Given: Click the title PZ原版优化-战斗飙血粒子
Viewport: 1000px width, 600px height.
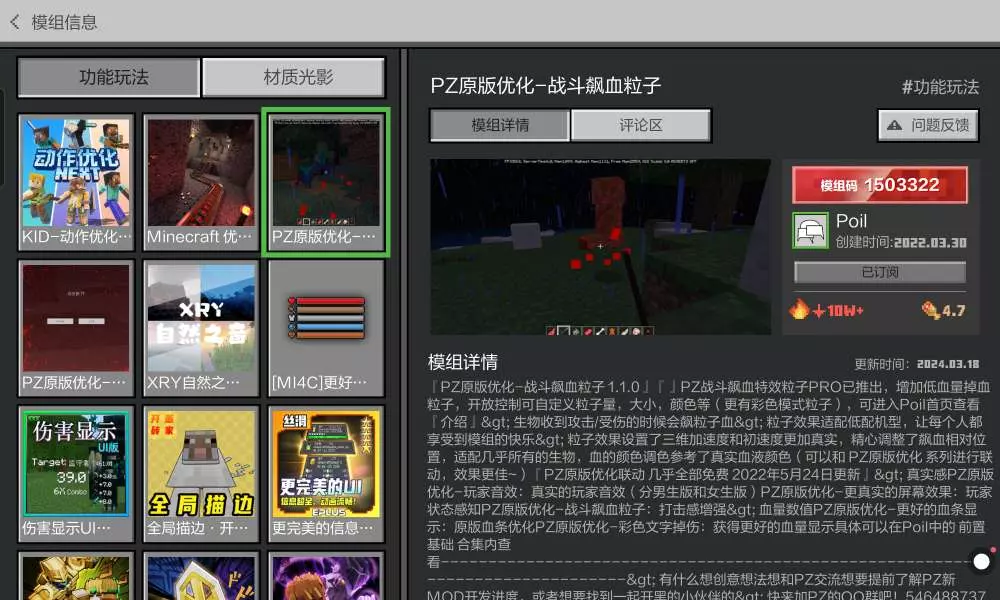Looking at the screenshot, I should tap(545, 85).
